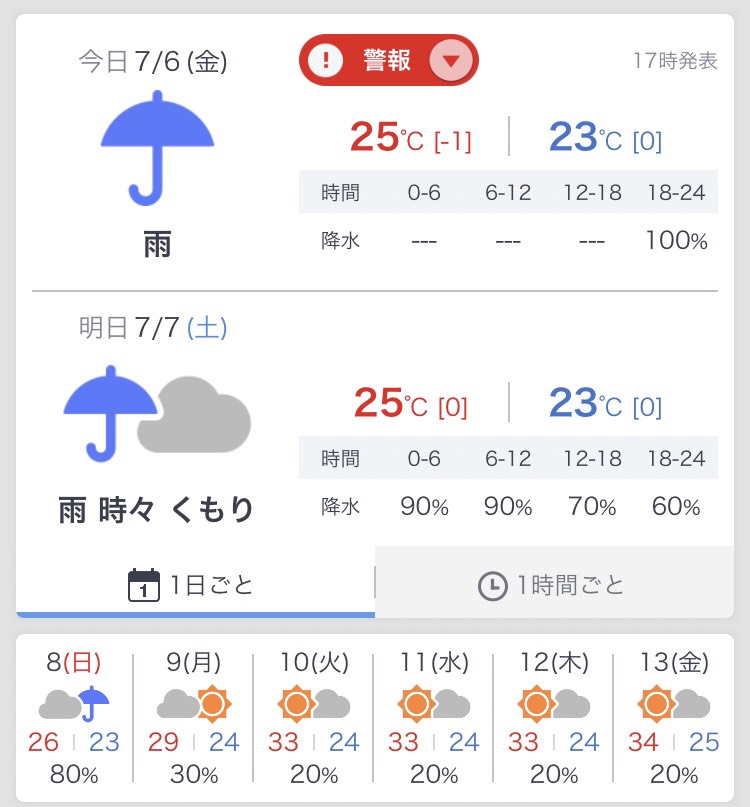The height and width of the screenshot is (807, 750).
Task: Click the cloud-sun icon for 9(月)
Action: coord(194,705)
